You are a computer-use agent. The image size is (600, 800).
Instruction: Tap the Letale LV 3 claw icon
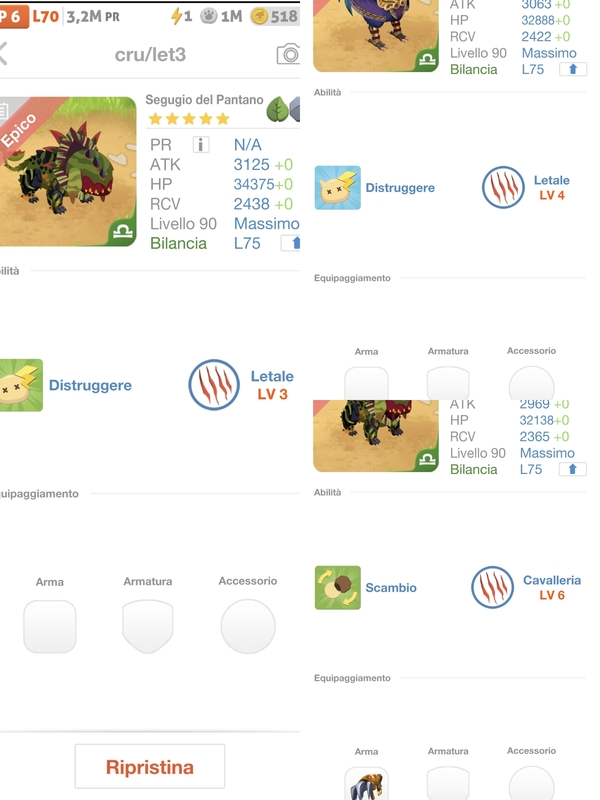click(x=214, y=385)
